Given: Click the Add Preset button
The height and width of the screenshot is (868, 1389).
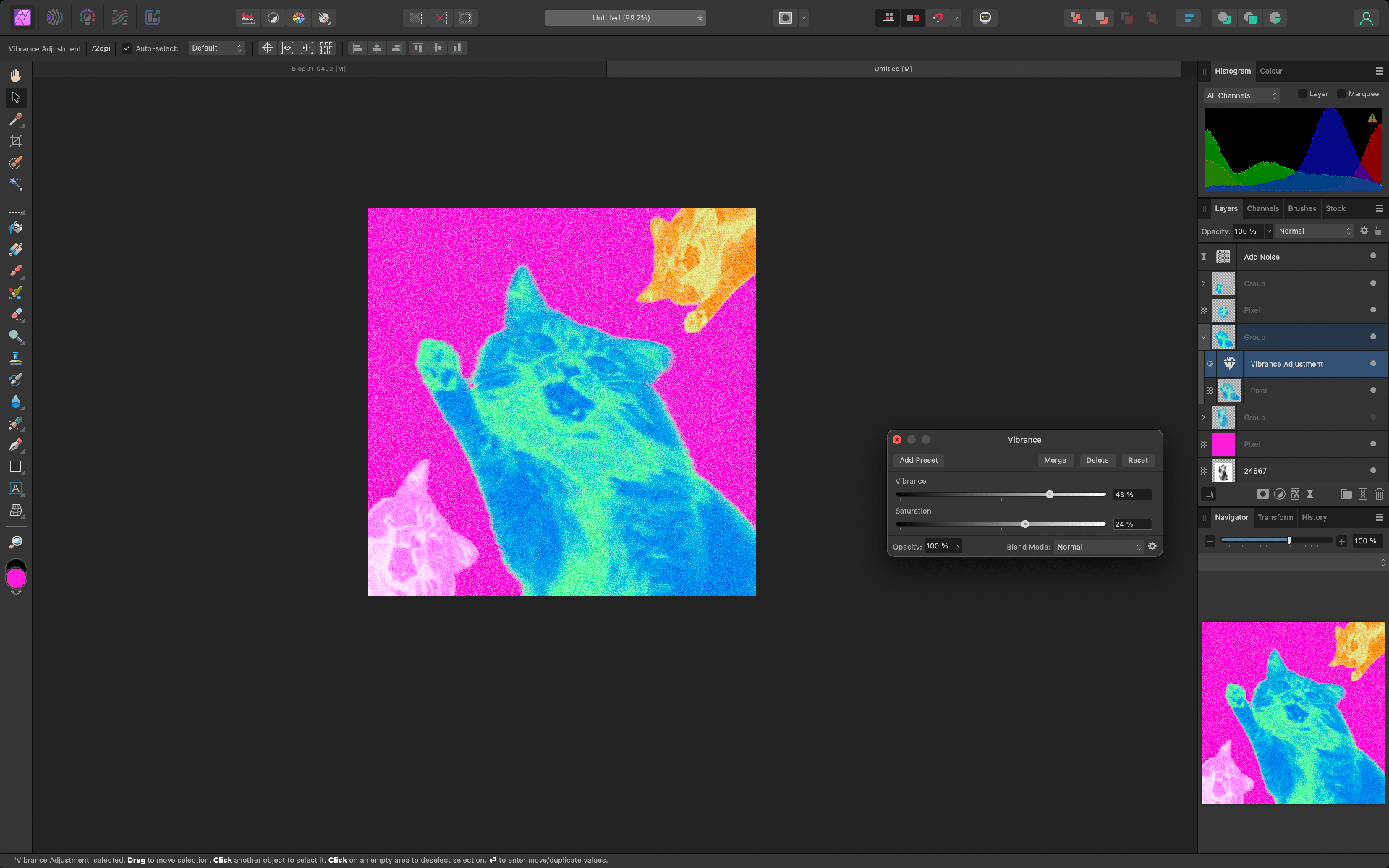Looking at the screenshot, I should [918, 460].
